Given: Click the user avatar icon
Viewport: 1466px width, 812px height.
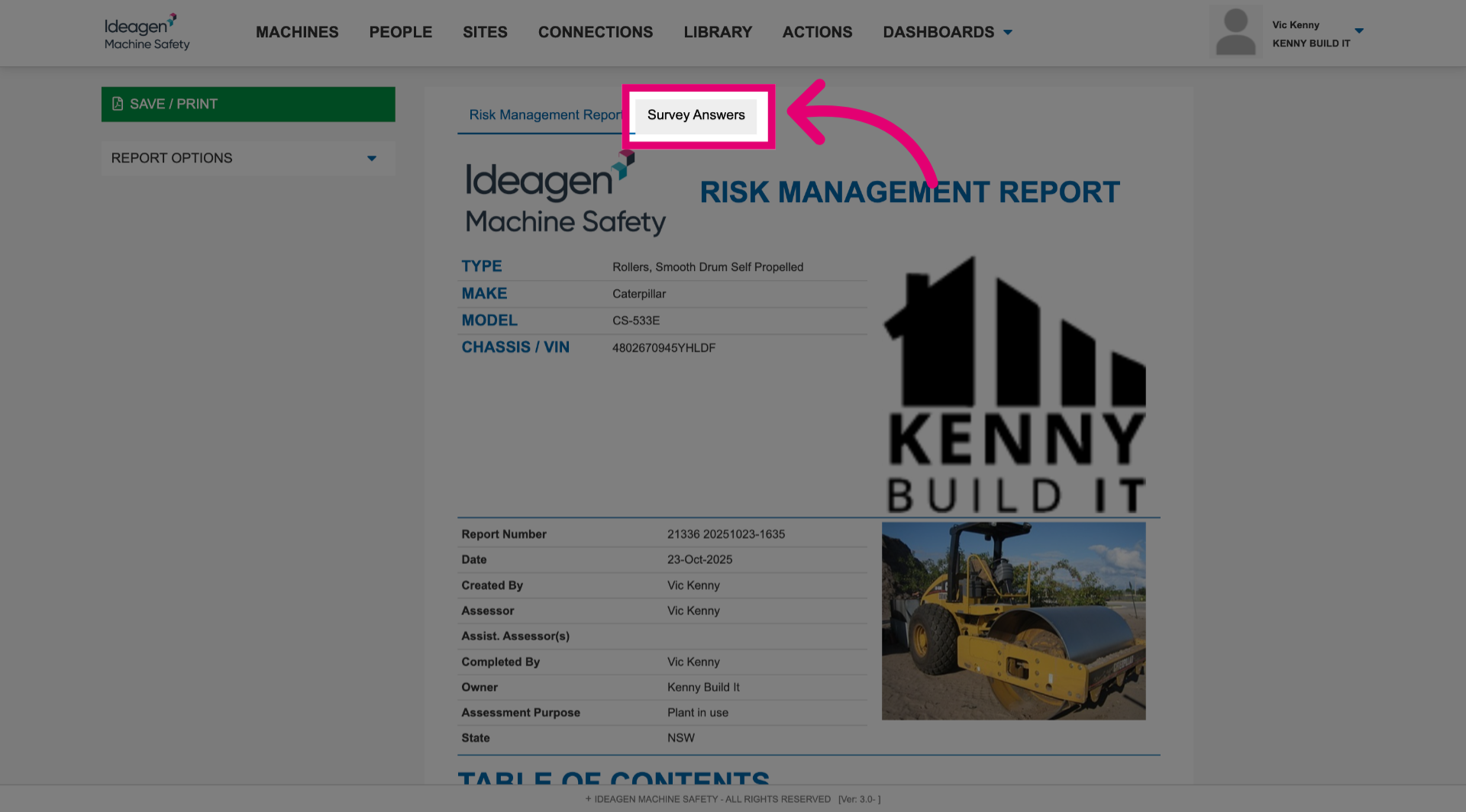Looking at the screenshot, I should coord(1235,32).
